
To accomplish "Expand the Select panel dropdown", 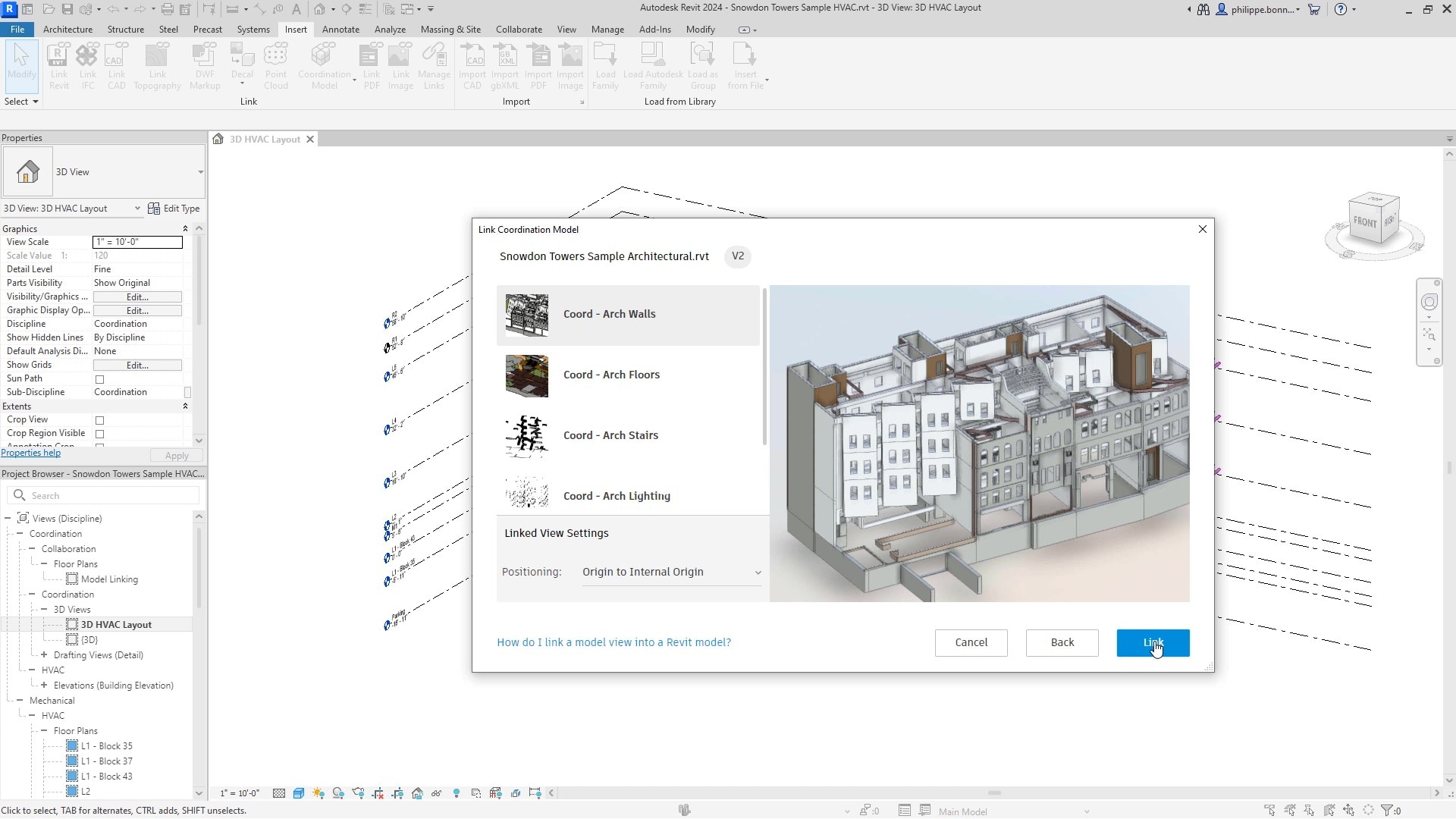I will tap(21, 102).
